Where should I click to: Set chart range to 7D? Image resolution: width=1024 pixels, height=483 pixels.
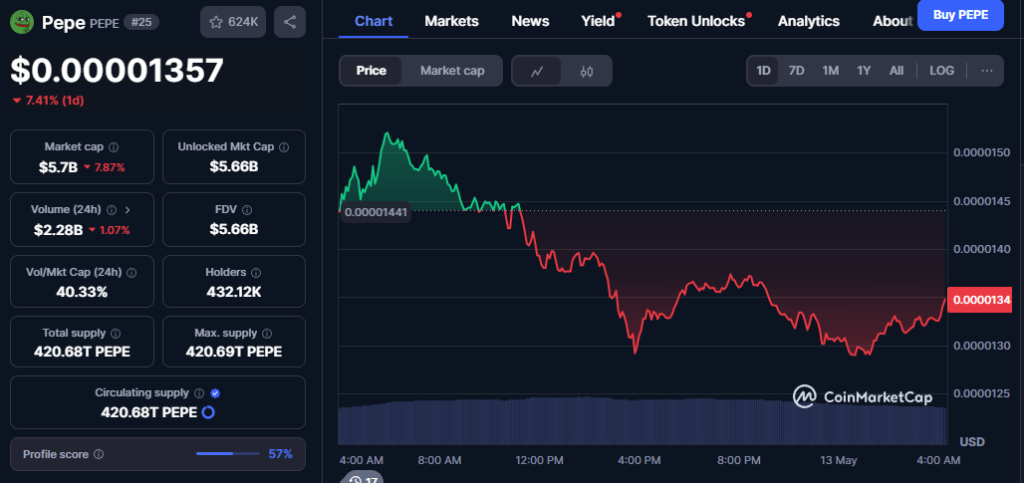point(796,70)
